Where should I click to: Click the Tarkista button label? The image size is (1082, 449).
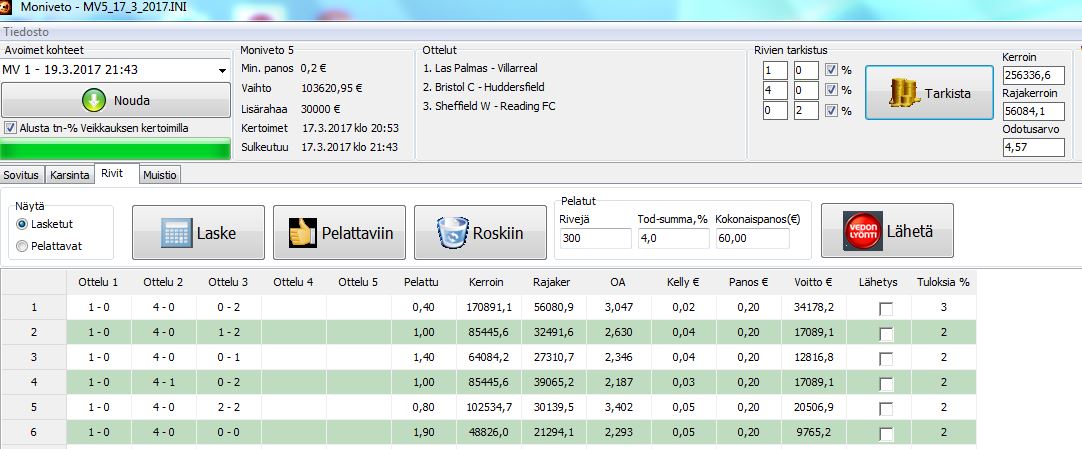tap(947, 93)
